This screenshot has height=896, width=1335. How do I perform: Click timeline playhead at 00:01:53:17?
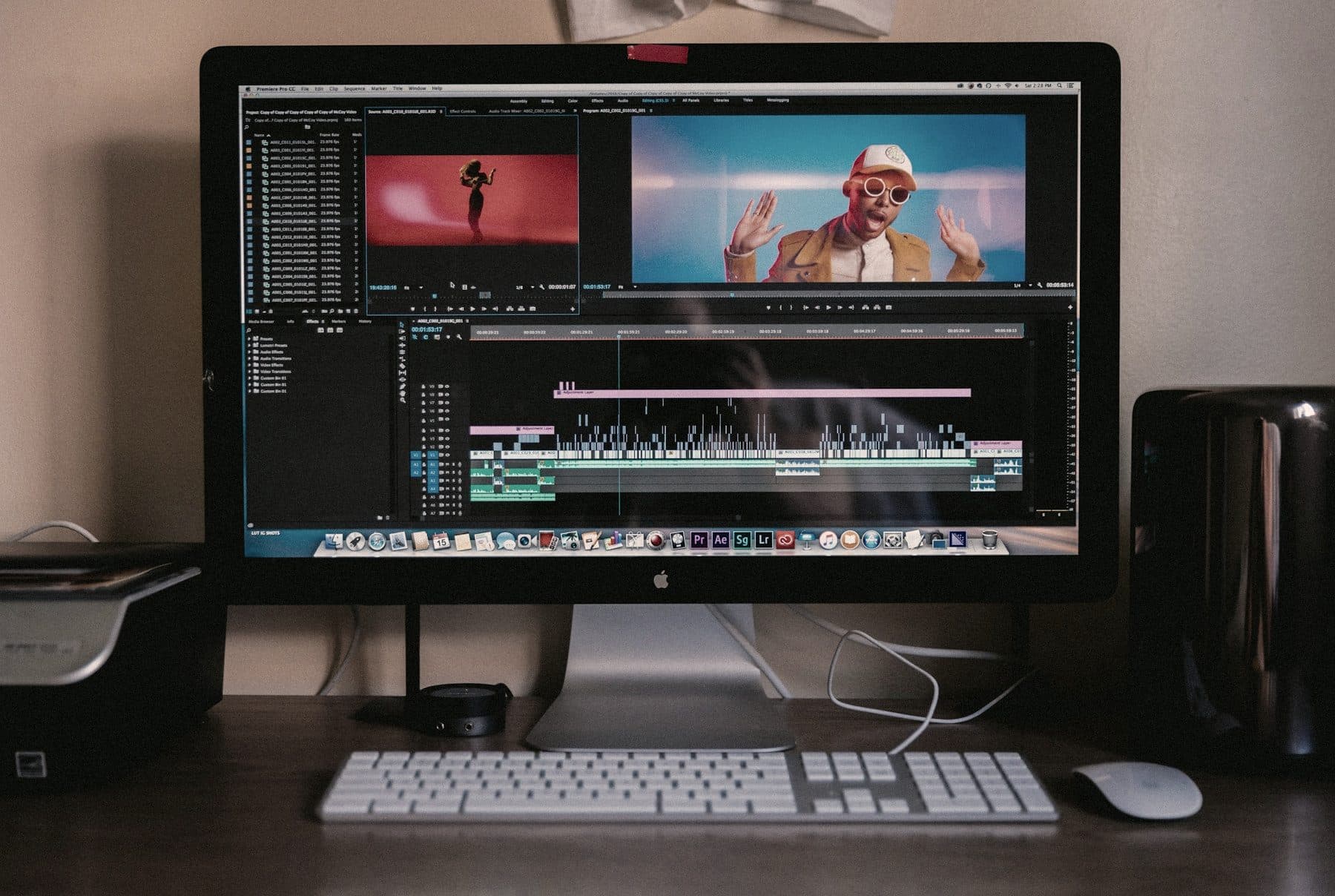coord(619,335)
